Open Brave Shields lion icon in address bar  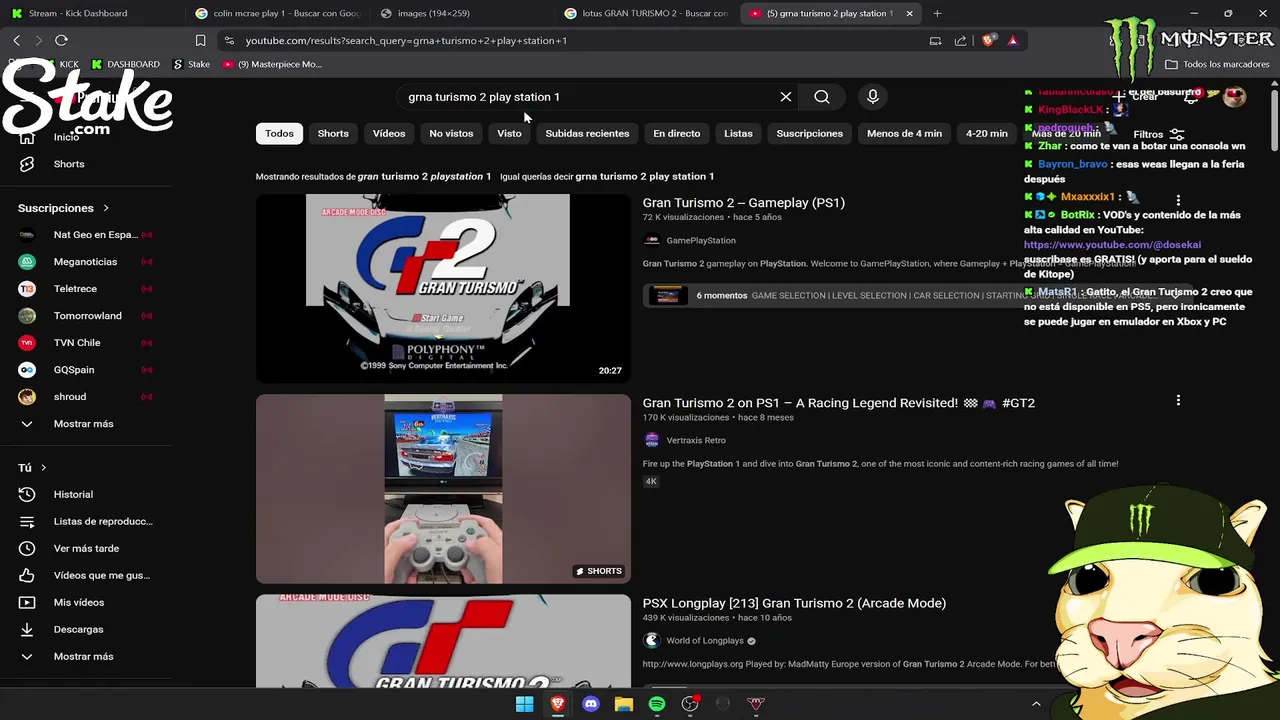coord(989,40)
